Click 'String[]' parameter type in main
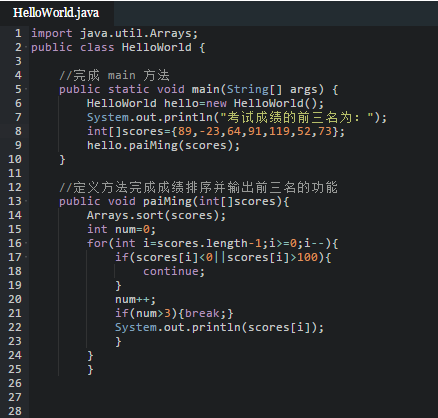The width and height of the screenshot is (438, 418). click(x=254, y=90)
